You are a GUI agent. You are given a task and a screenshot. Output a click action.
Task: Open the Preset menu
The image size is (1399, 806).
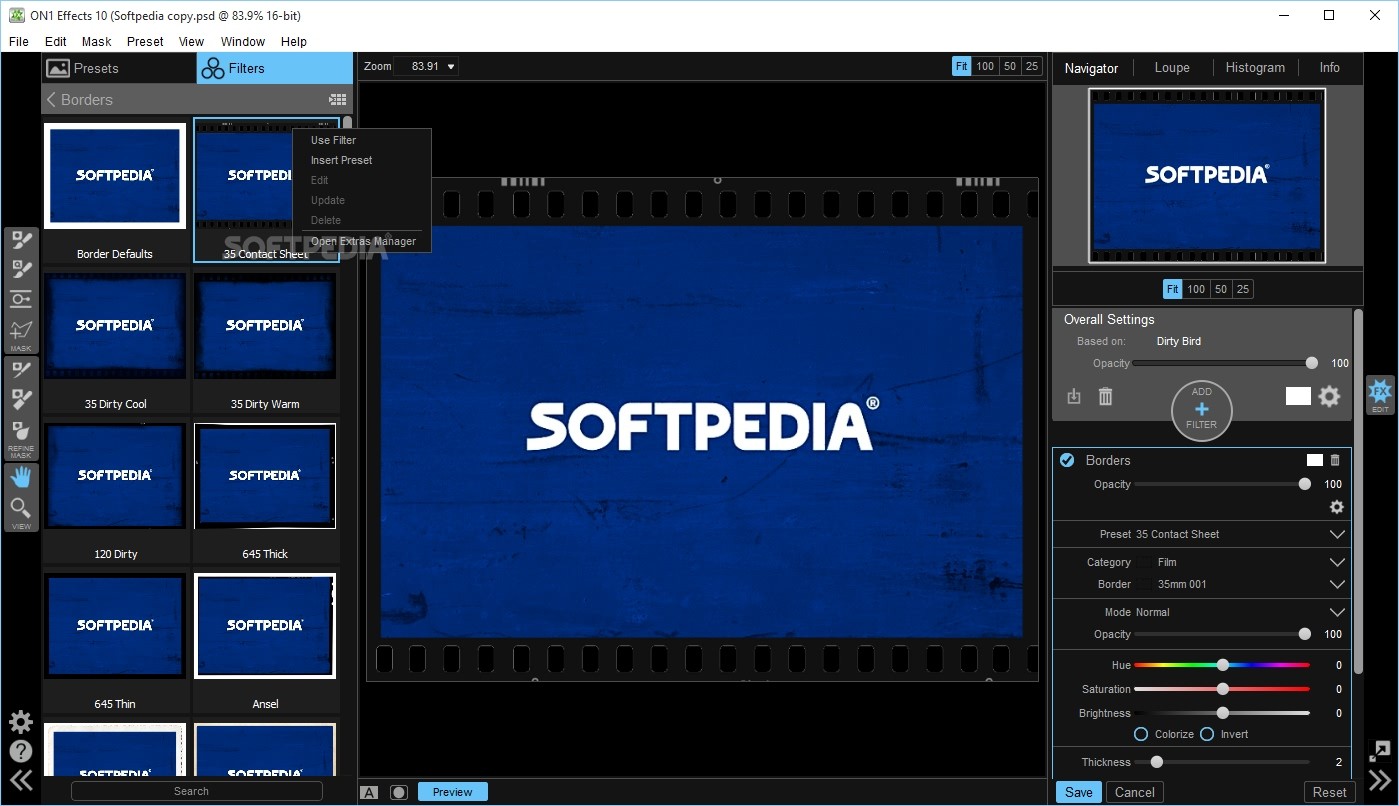coord(145,42)
